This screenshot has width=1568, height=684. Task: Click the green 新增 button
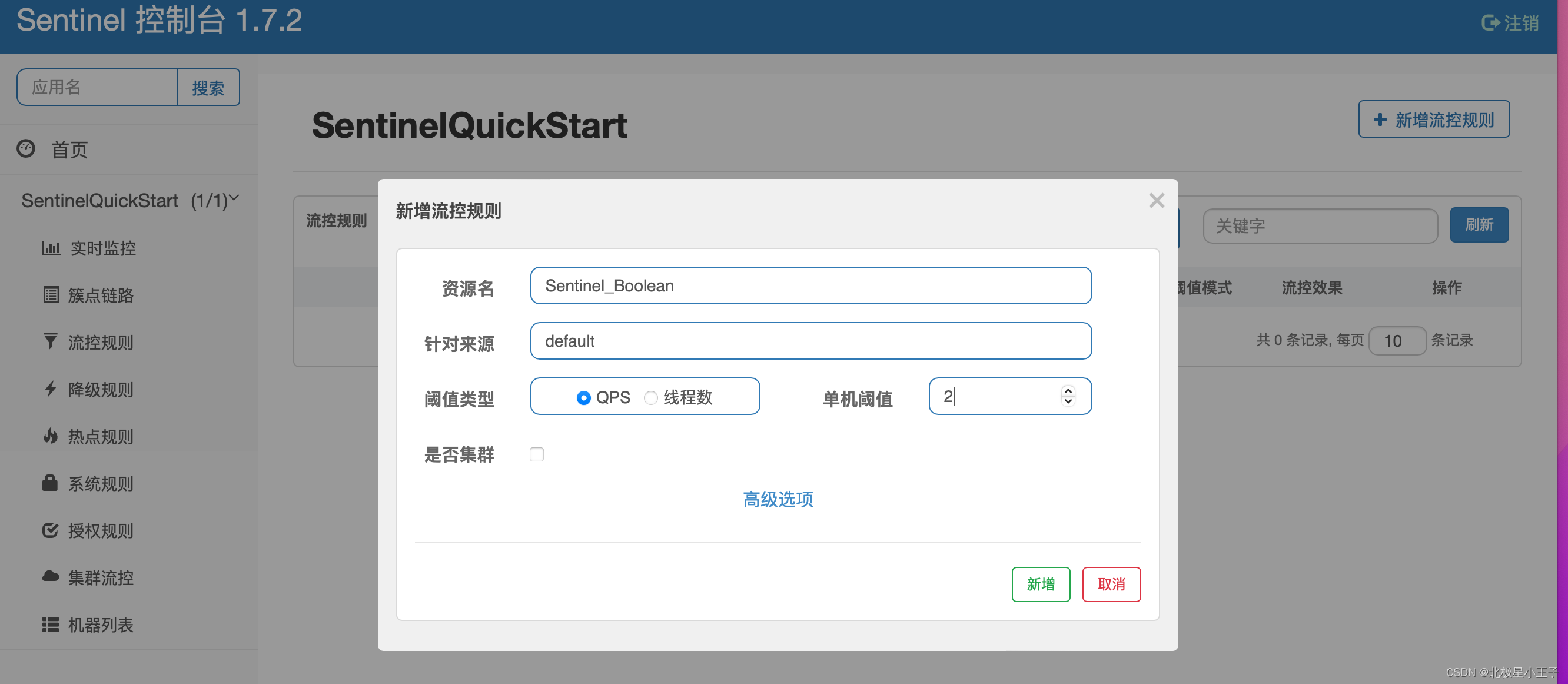point(1040,584)
